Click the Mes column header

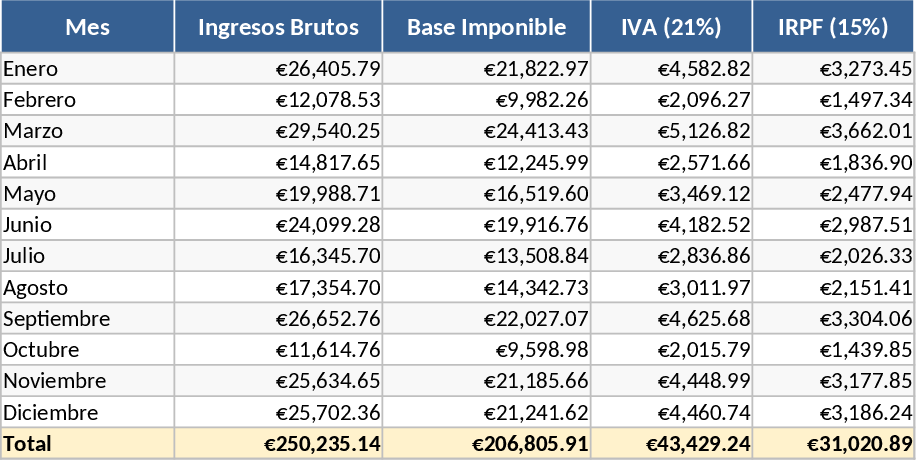[x=88, y=27]
